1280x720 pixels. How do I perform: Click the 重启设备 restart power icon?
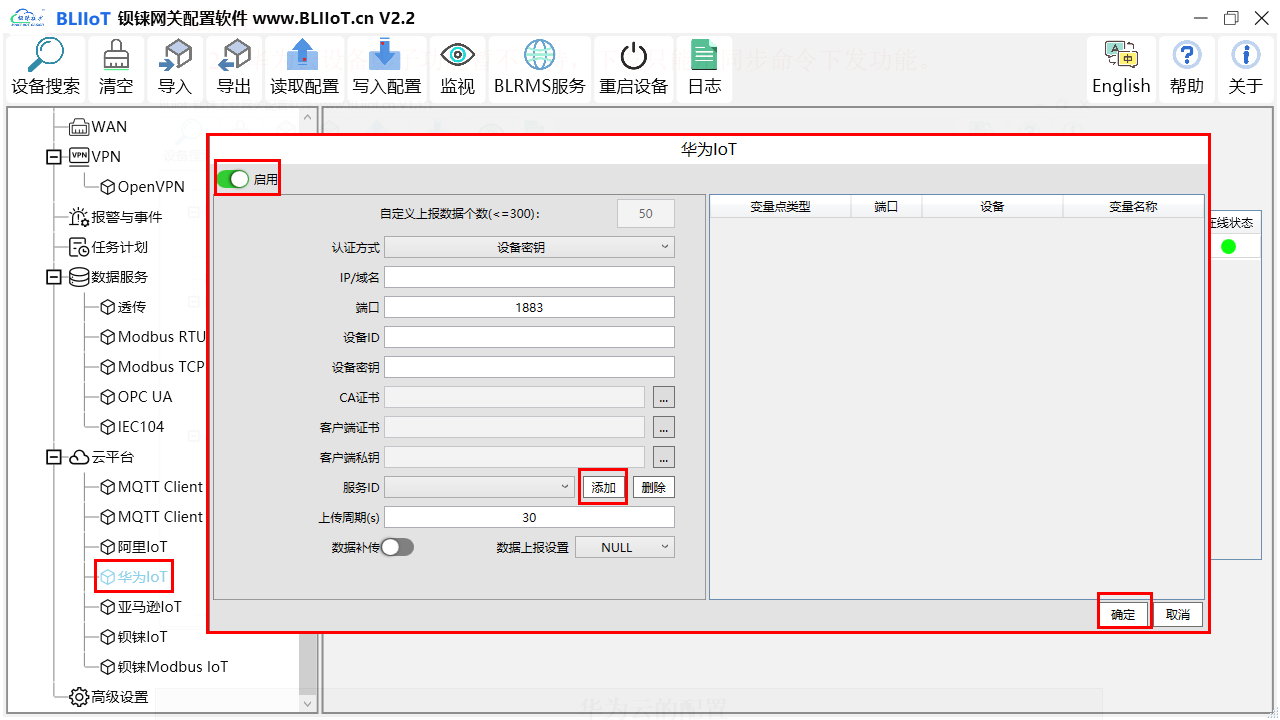pos(633,68)
